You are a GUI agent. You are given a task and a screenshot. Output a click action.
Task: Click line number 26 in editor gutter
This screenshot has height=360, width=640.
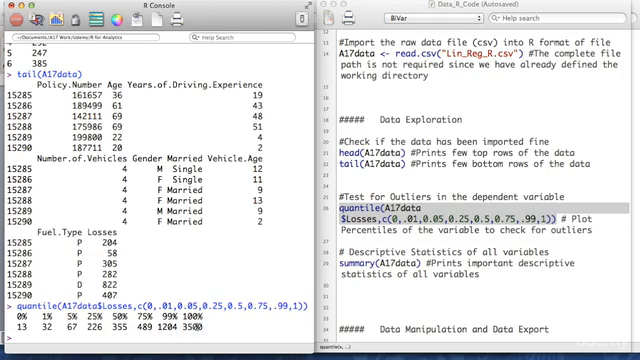[326, 209]
